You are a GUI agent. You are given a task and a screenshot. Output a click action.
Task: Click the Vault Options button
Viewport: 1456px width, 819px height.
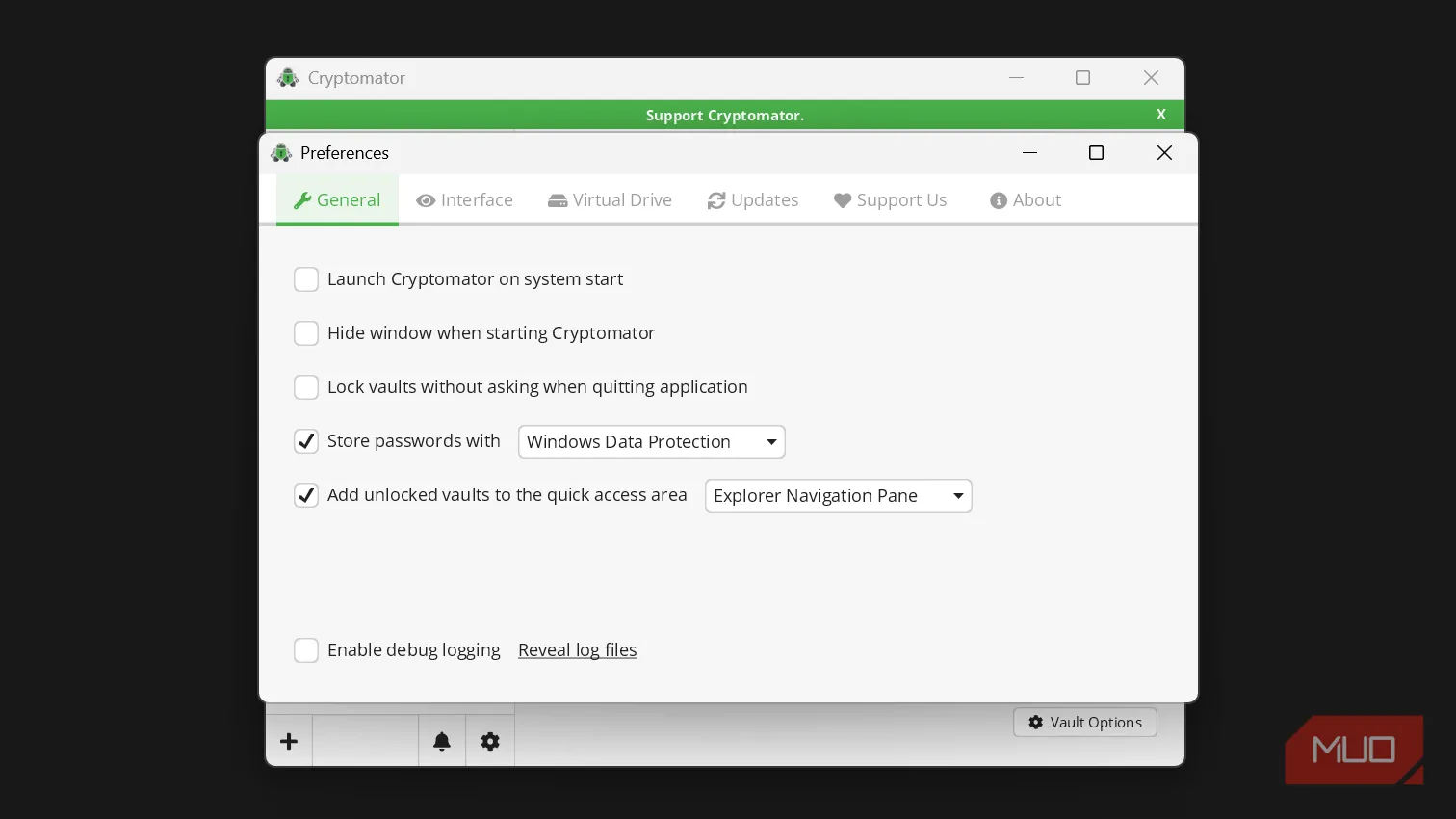[x=1084, y=722]
